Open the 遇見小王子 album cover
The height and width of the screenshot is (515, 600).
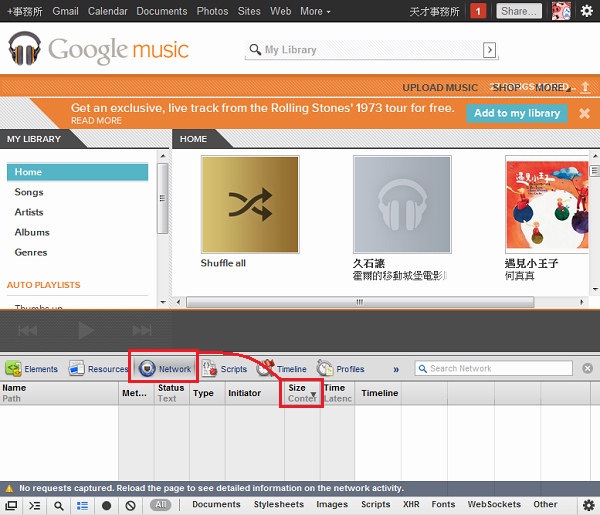(x=547, y=205)
